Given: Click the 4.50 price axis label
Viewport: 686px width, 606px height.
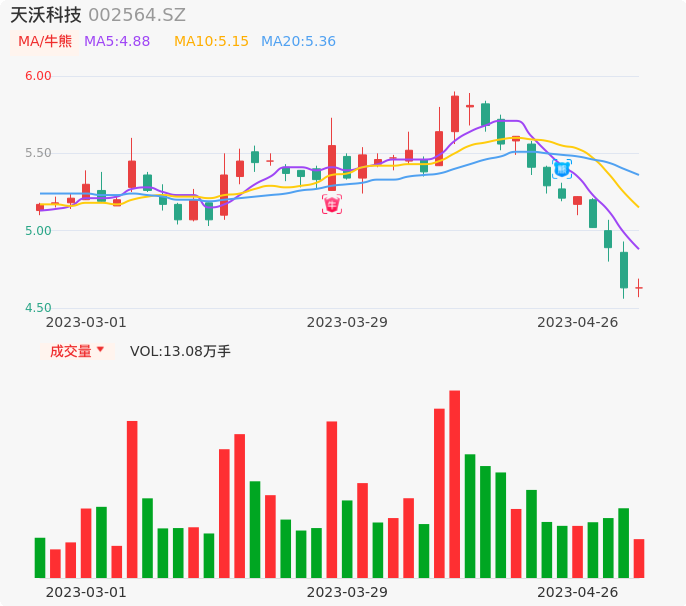Looking at the screenshot, I should coord(38,308).
